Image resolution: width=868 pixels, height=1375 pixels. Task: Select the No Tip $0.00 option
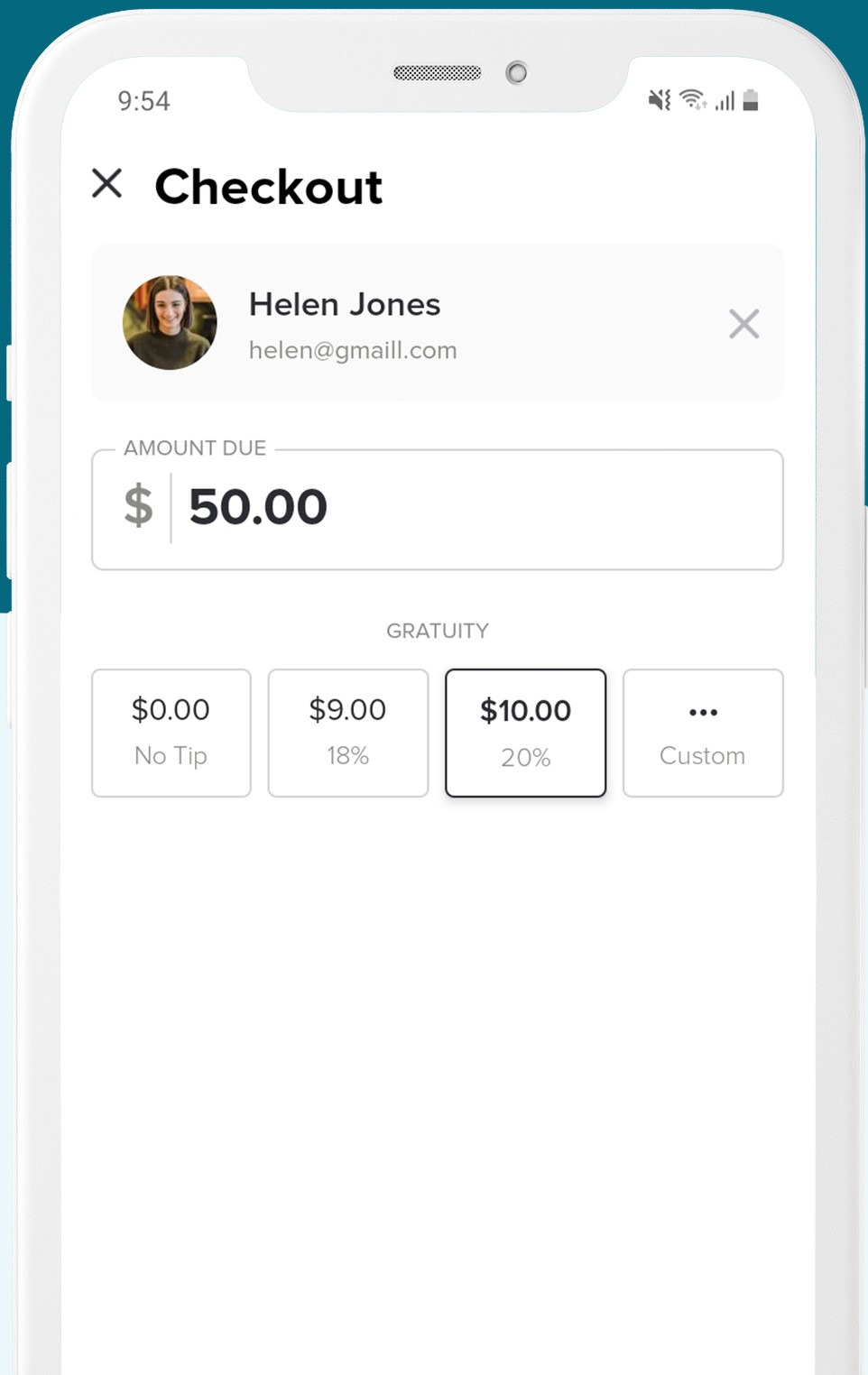pos(171,733)
